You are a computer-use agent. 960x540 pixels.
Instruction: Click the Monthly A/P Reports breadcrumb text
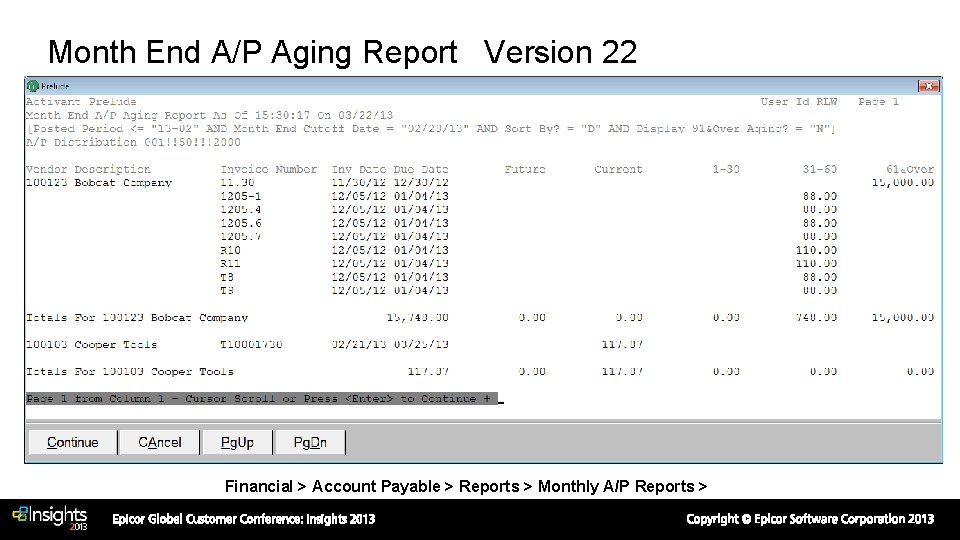pos(616,486)
